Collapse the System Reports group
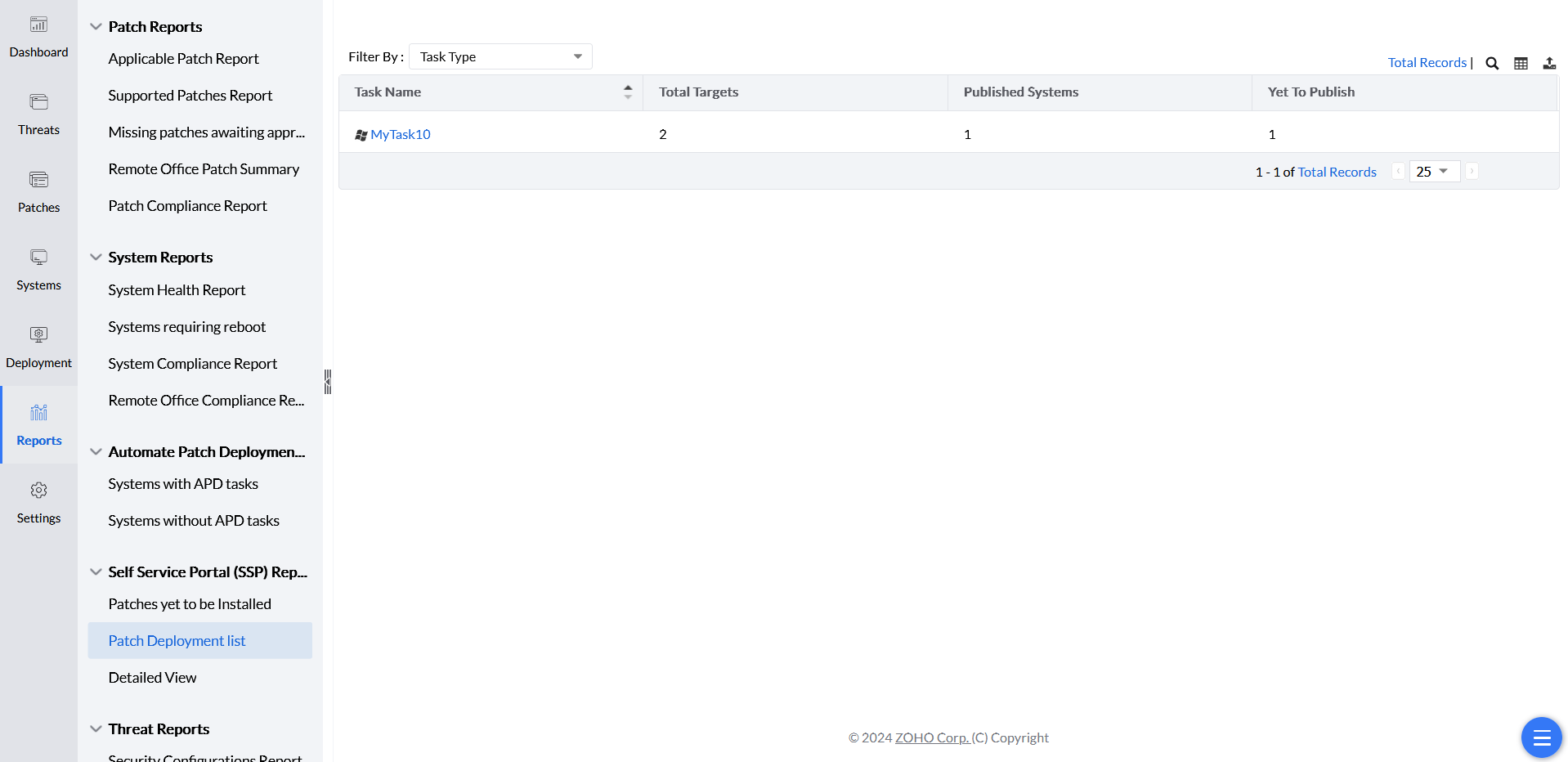The width and height of the screenshot is (1568, 762). point(96,257)
